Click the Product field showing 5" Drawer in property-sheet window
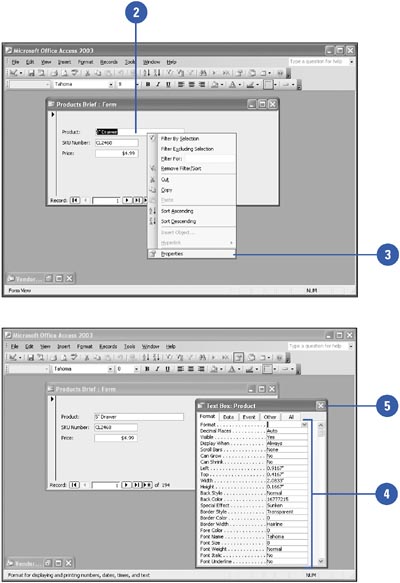The image size is (400, 583). pos(139,417)
